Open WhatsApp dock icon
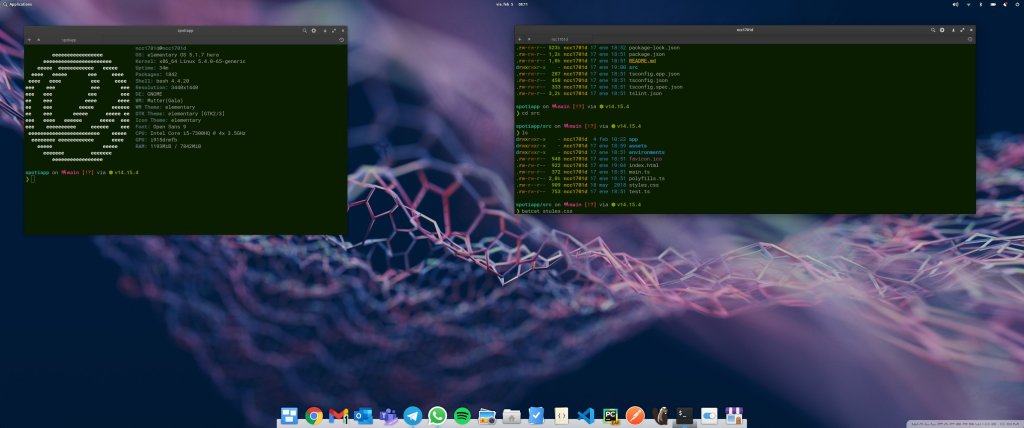 [x=437, y=414]
